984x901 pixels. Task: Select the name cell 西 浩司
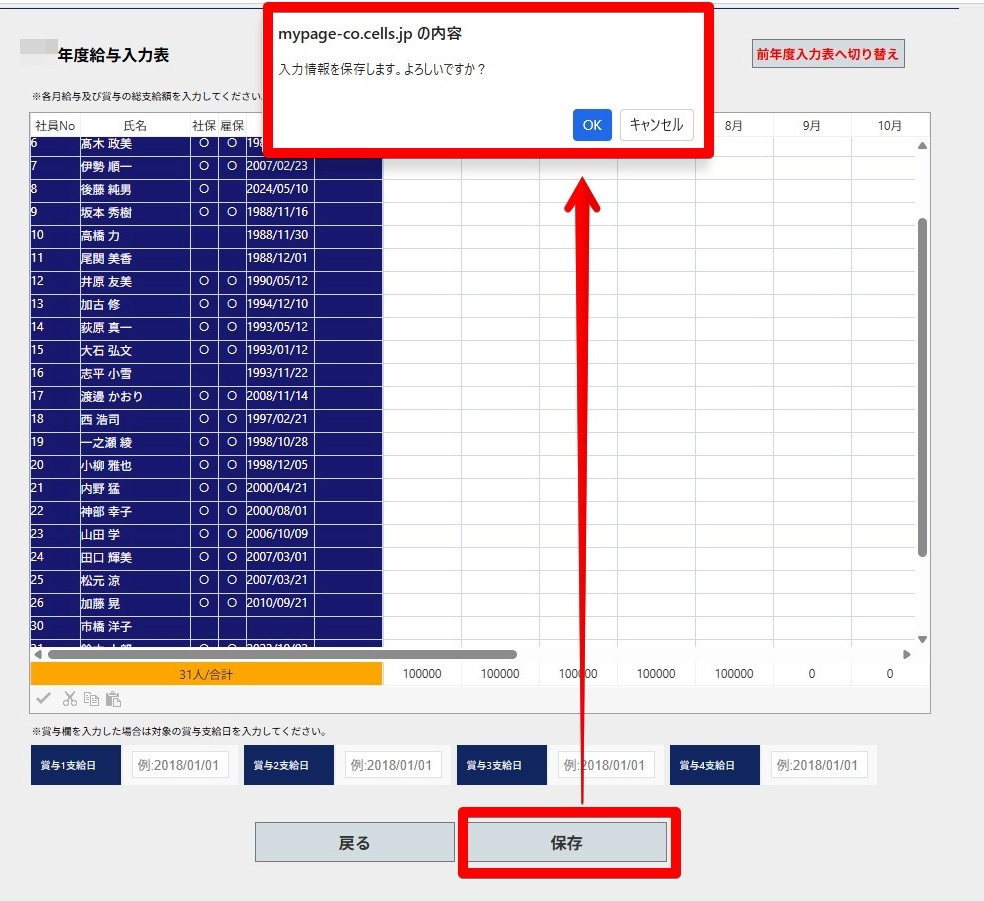tap(135, 419)
